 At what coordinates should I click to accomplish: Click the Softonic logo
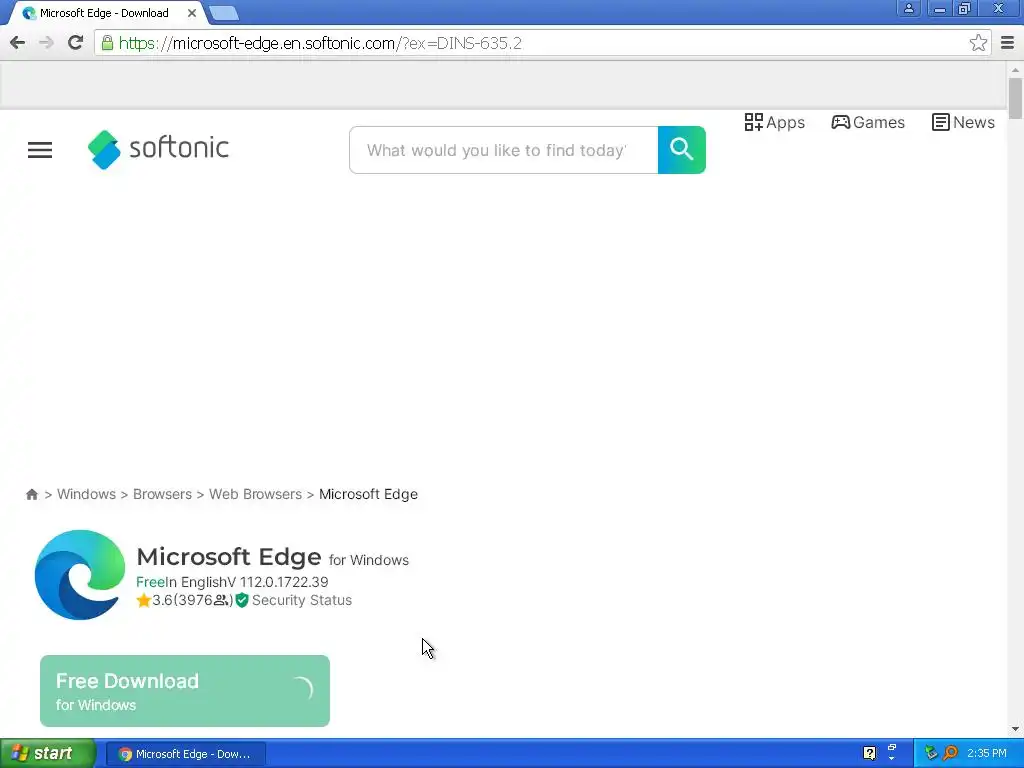(158, 149)
